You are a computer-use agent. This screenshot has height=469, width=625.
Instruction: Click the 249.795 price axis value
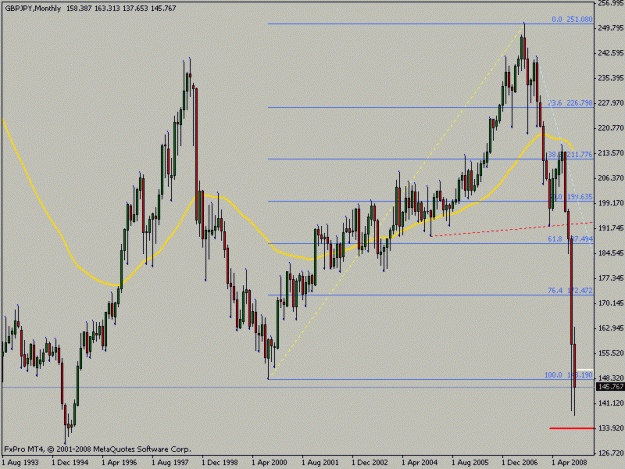(610, 27)
